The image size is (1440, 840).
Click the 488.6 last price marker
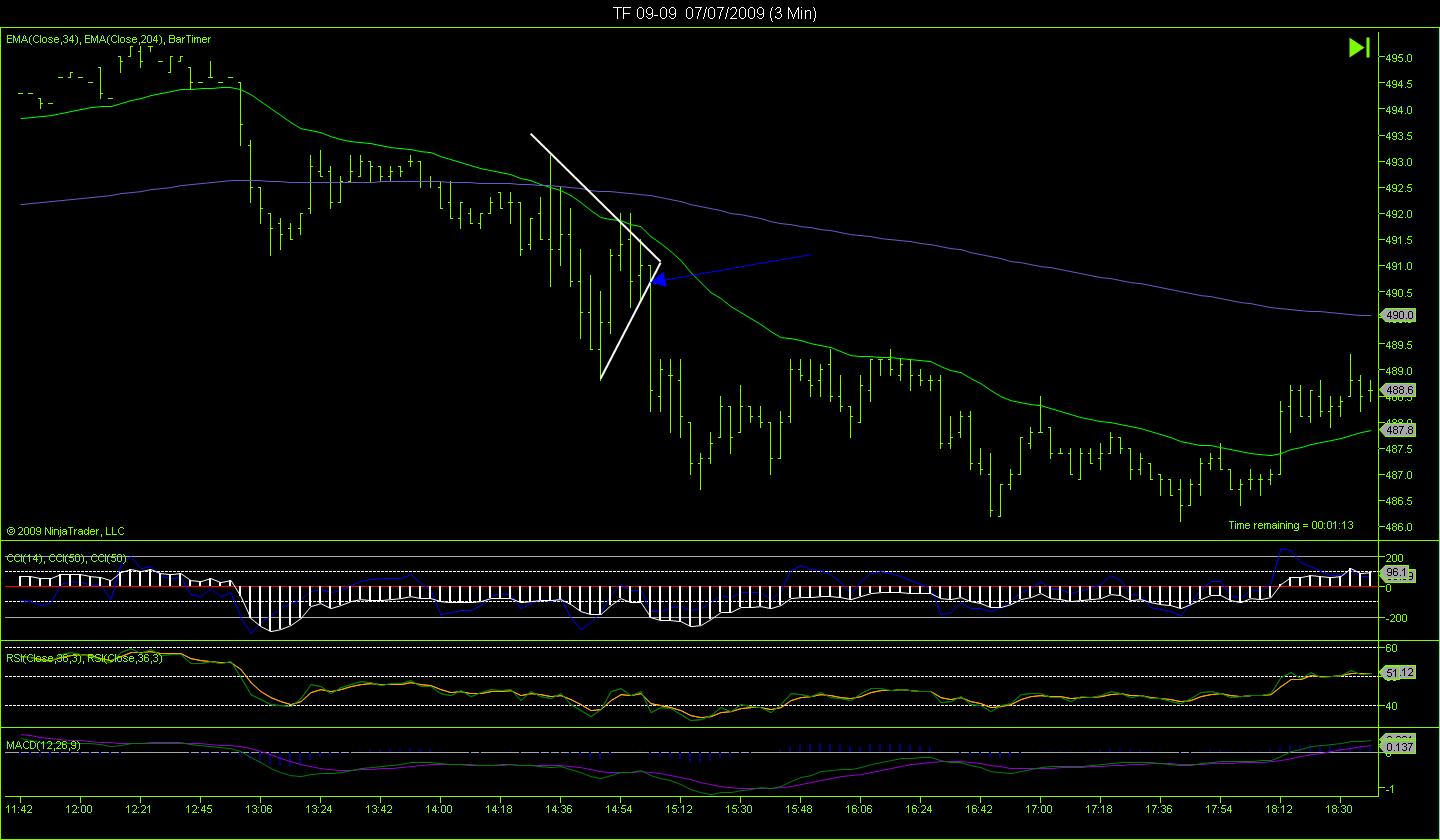pyautogui.click(x=1397, y=390)
